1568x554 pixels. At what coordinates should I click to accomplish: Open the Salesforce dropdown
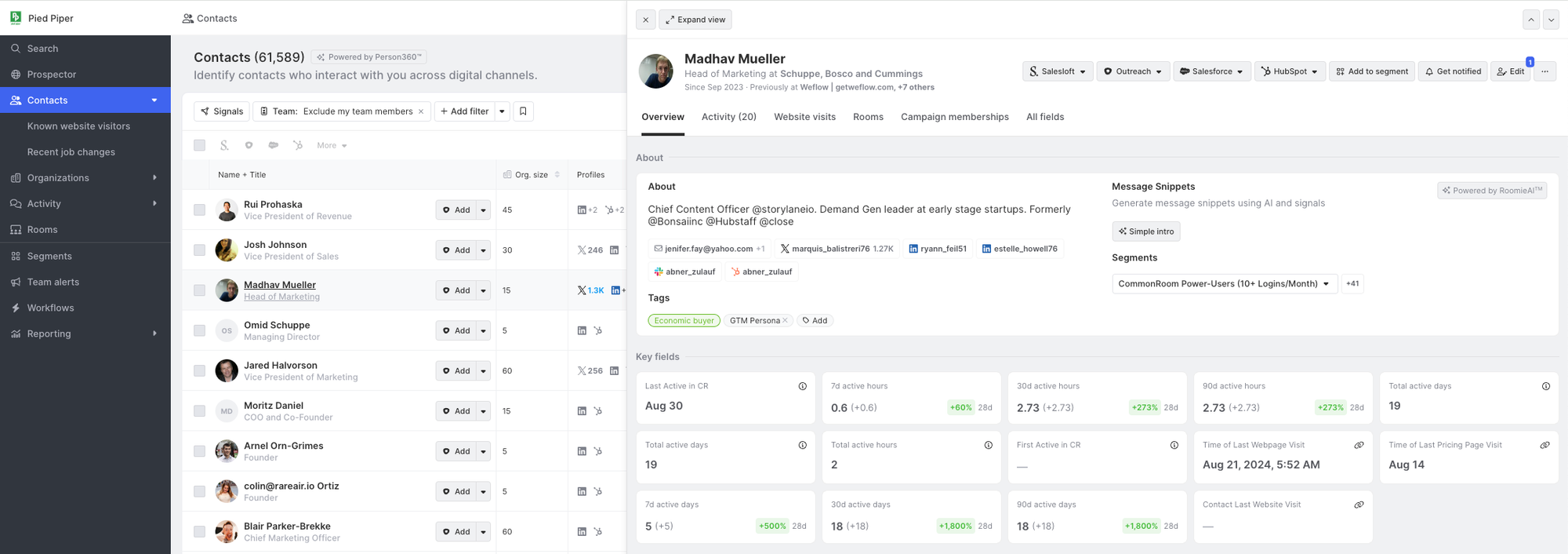tap(1211, 71)
